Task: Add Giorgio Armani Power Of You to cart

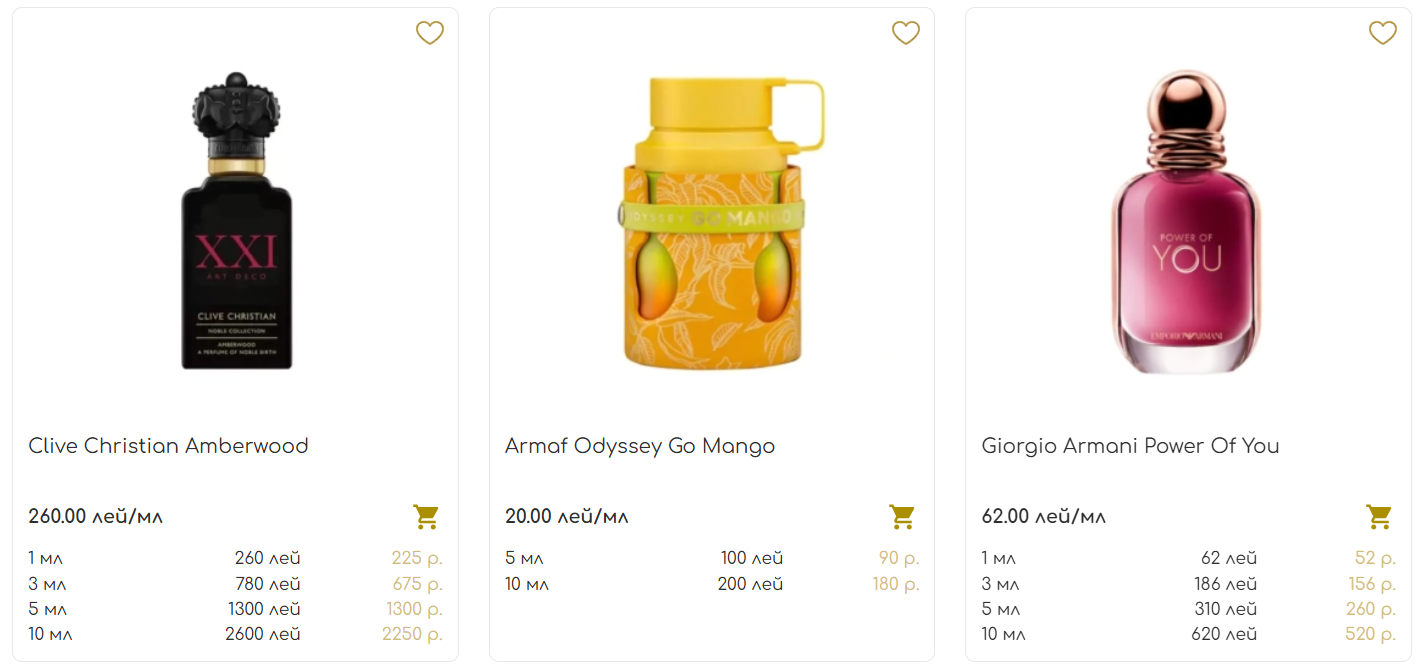Action: [x=1380, y=517]
